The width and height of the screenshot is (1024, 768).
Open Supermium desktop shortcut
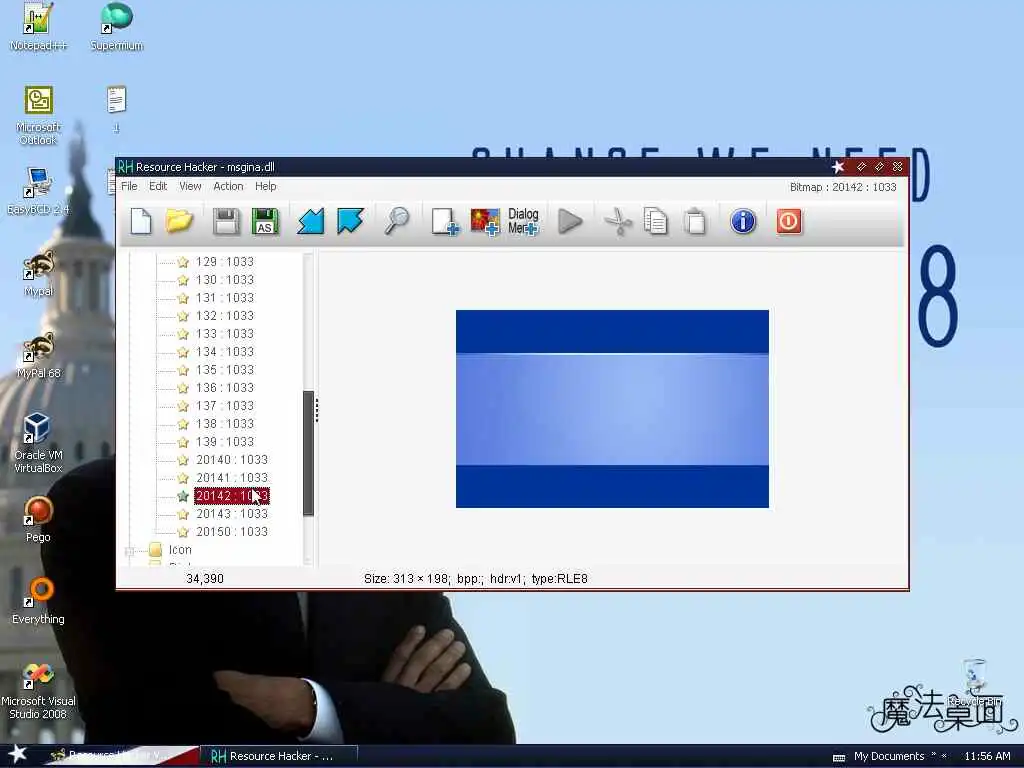tap(116, 27)
